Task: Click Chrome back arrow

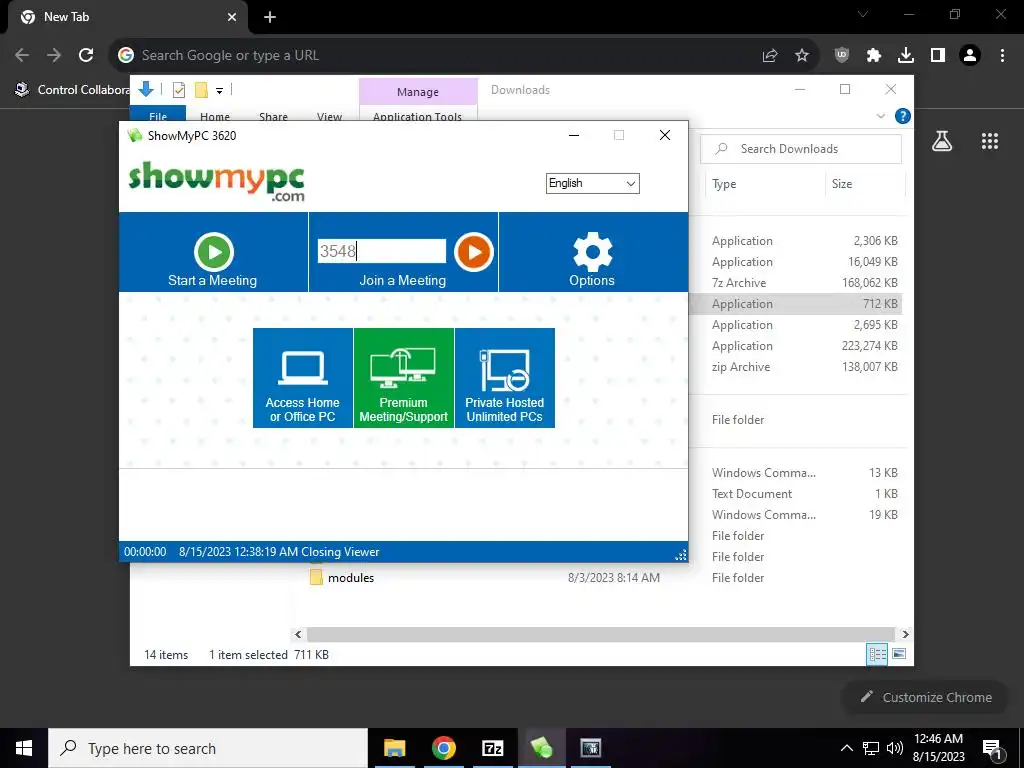Action: click(22, 56)
